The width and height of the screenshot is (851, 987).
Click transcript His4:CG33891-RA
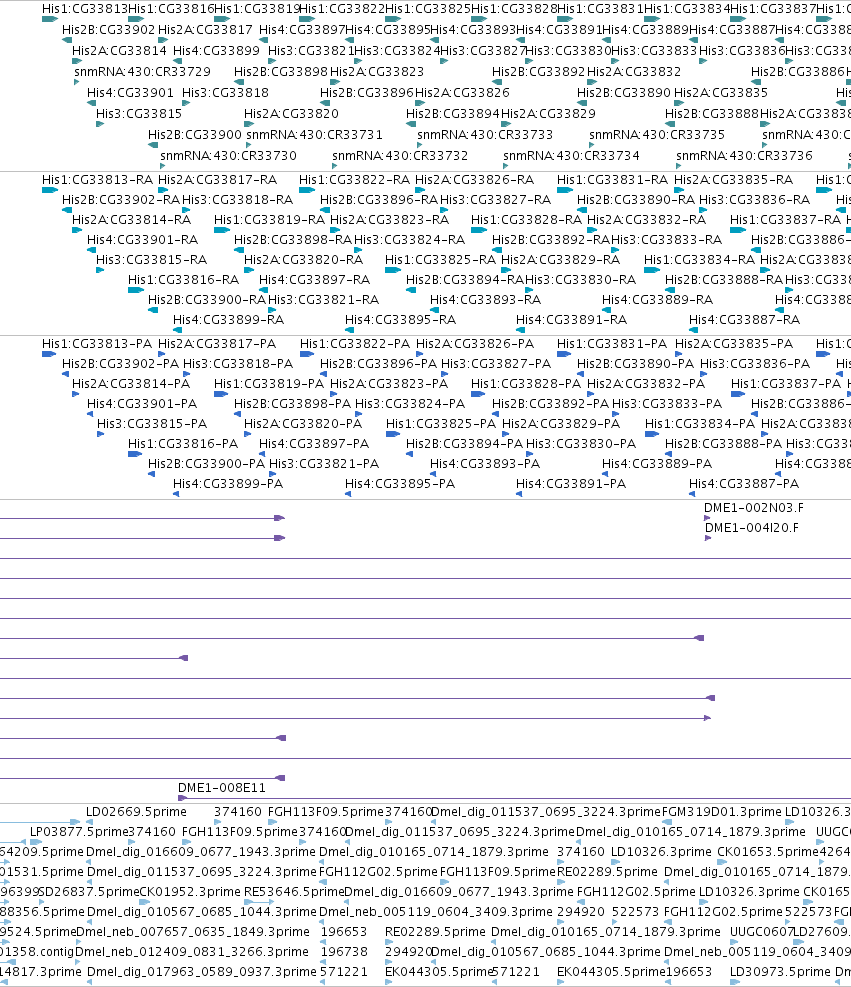(572, 319)
